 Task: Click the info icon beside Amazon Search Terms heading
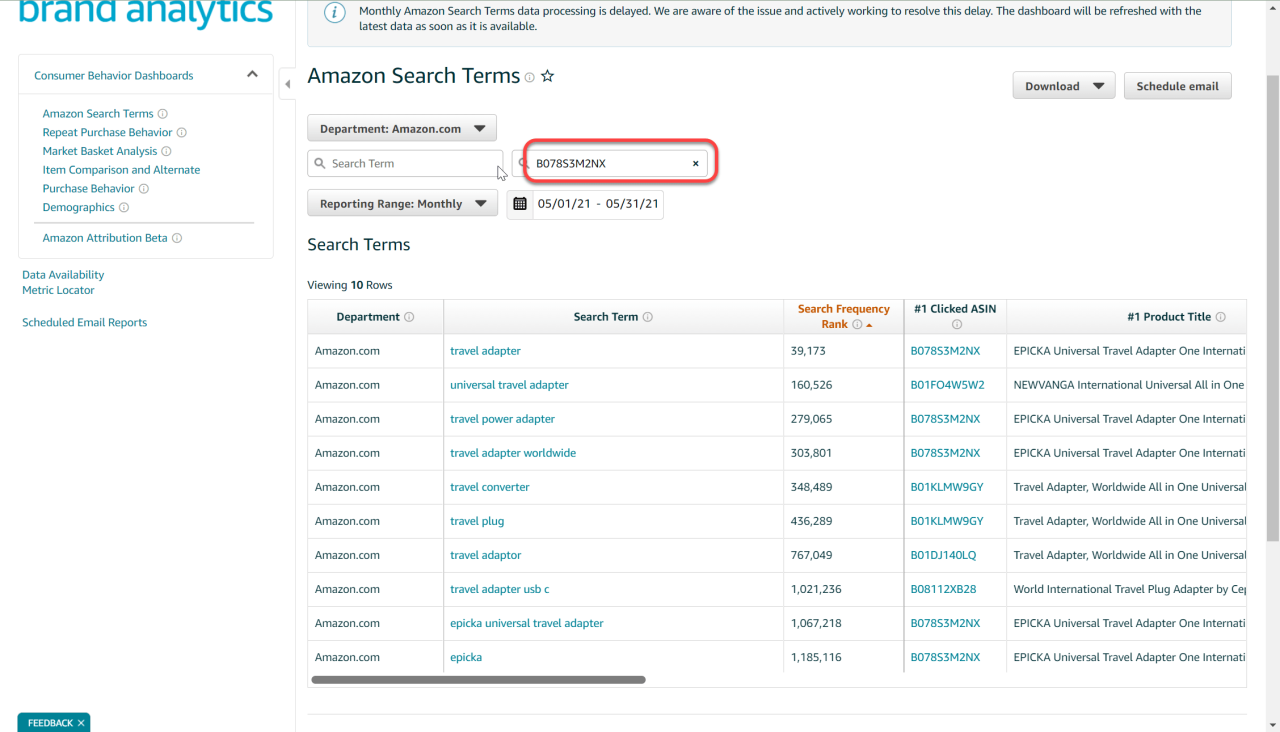[x=528, y=76]
